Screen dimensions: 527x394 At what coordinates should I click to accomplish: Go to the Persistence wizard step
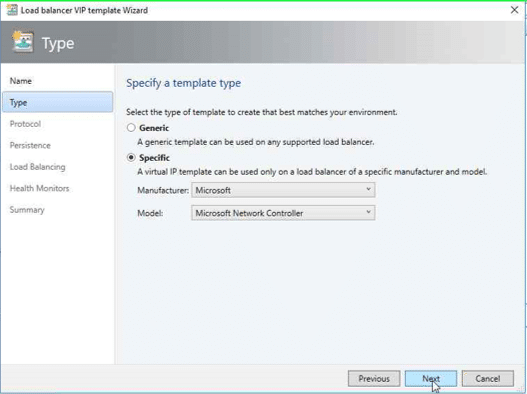pos(30,146)
